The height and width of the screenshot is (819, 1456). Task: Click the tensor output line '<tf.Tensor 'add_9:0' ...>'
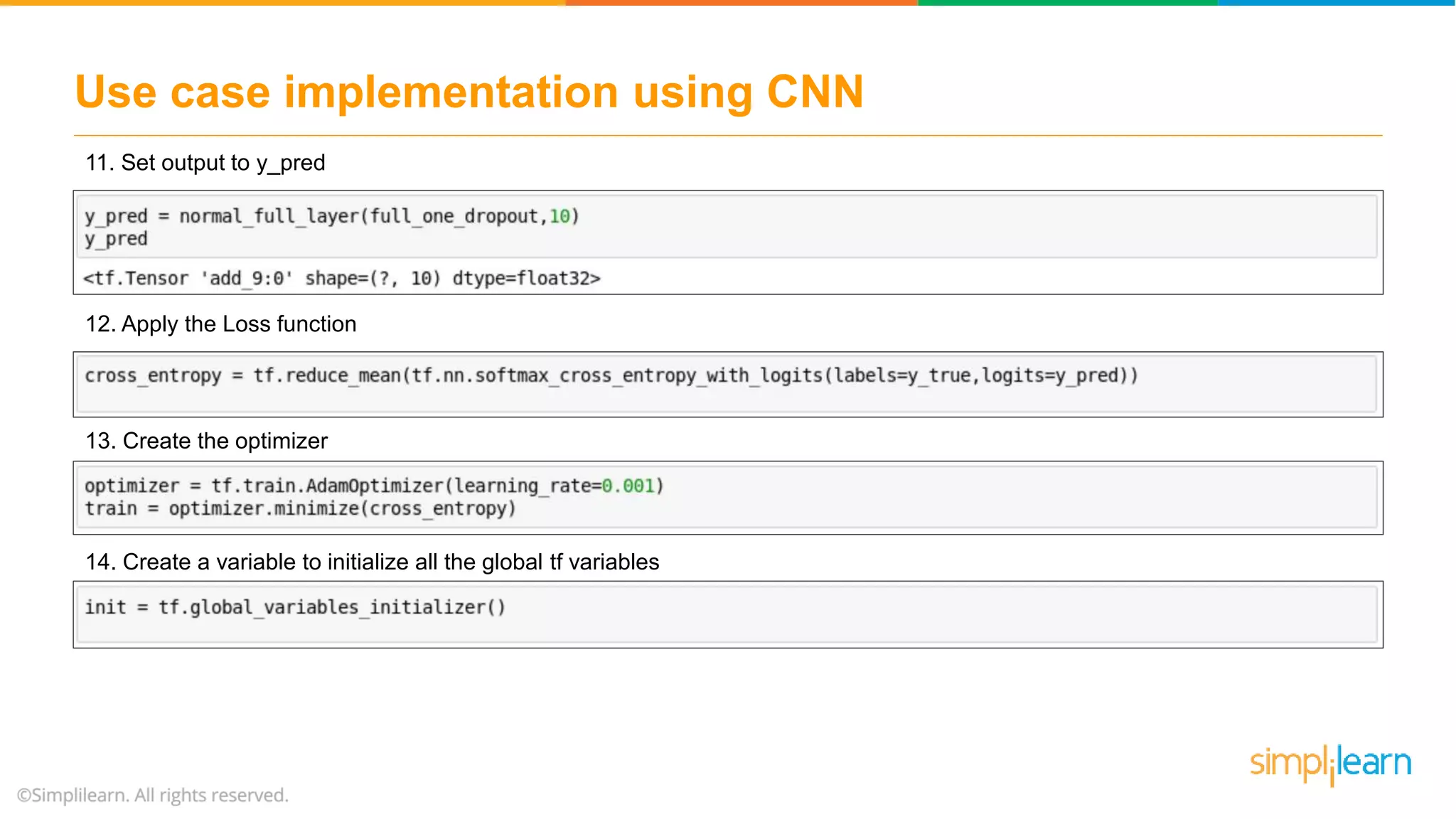coord(342,278)
